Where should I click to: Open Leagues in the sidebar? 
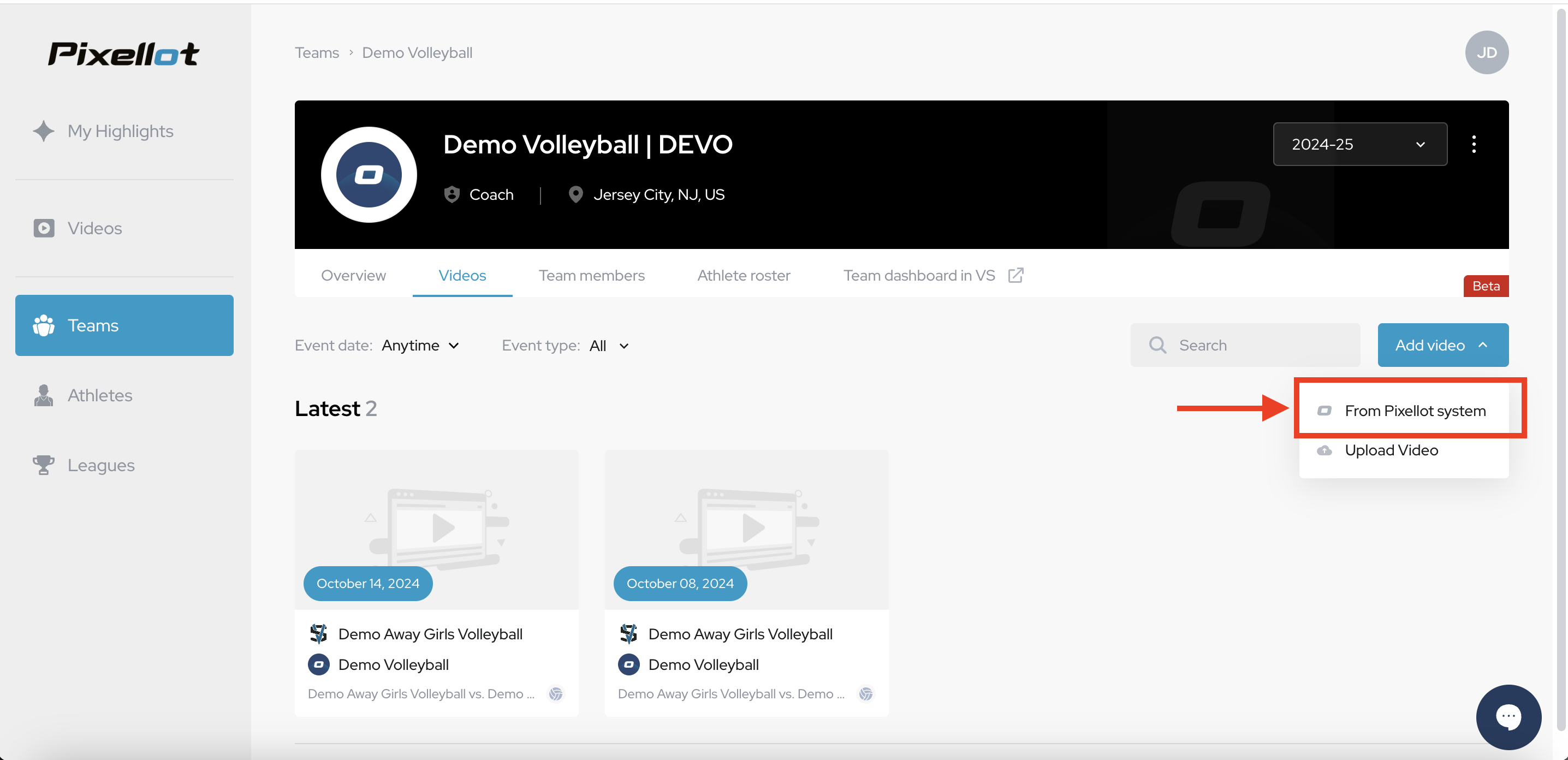124,465
